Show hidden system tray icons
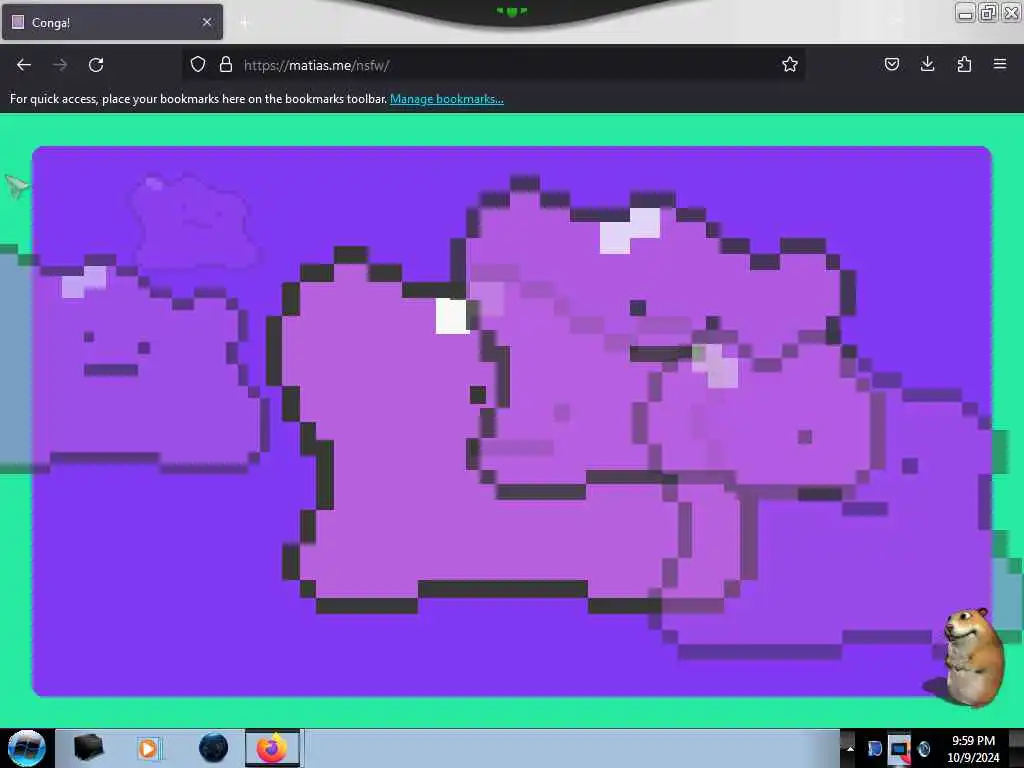 pos(850,748)
